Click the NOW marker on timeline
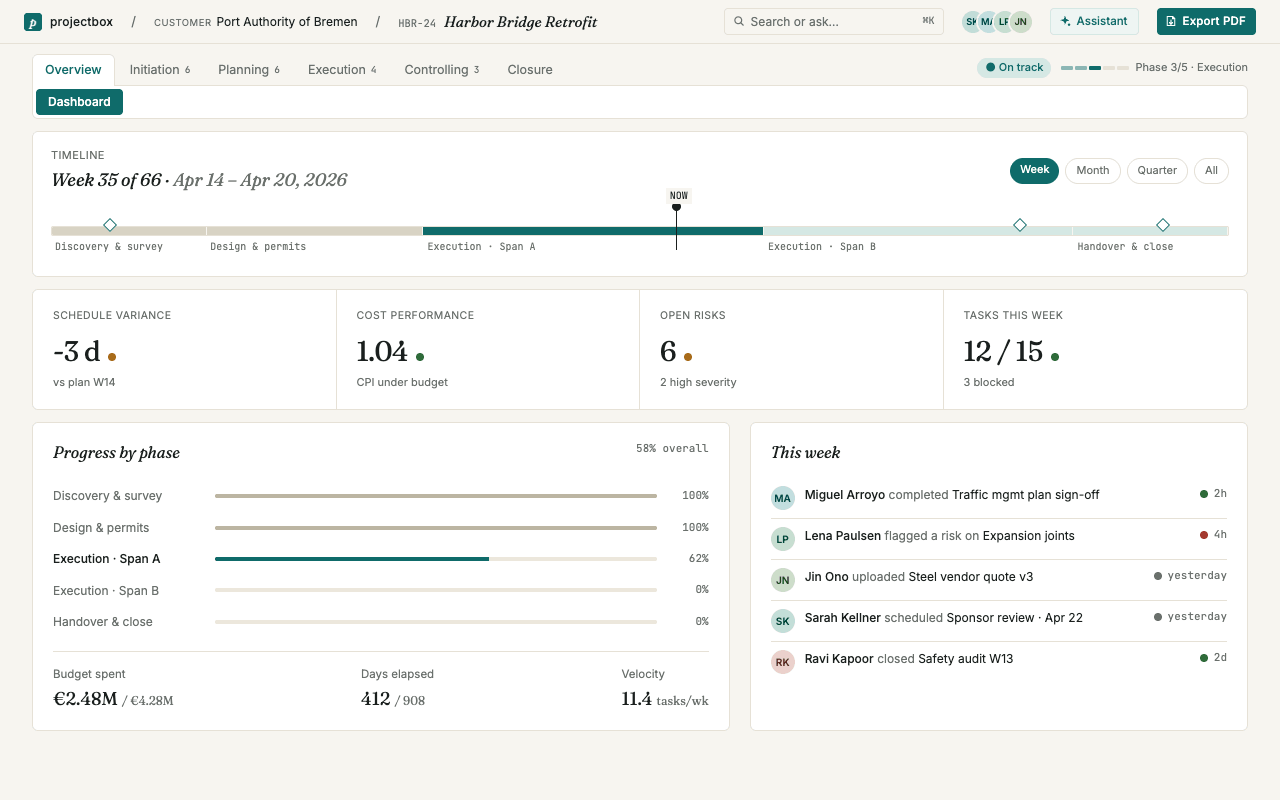1280x800 pixels. 679,196
